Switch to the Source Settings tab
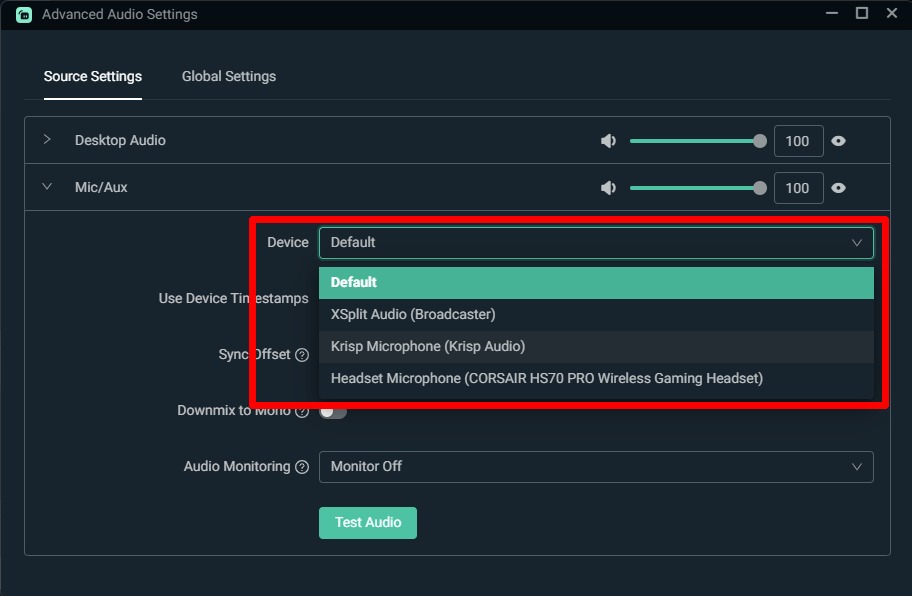 (x=92, y=76)
